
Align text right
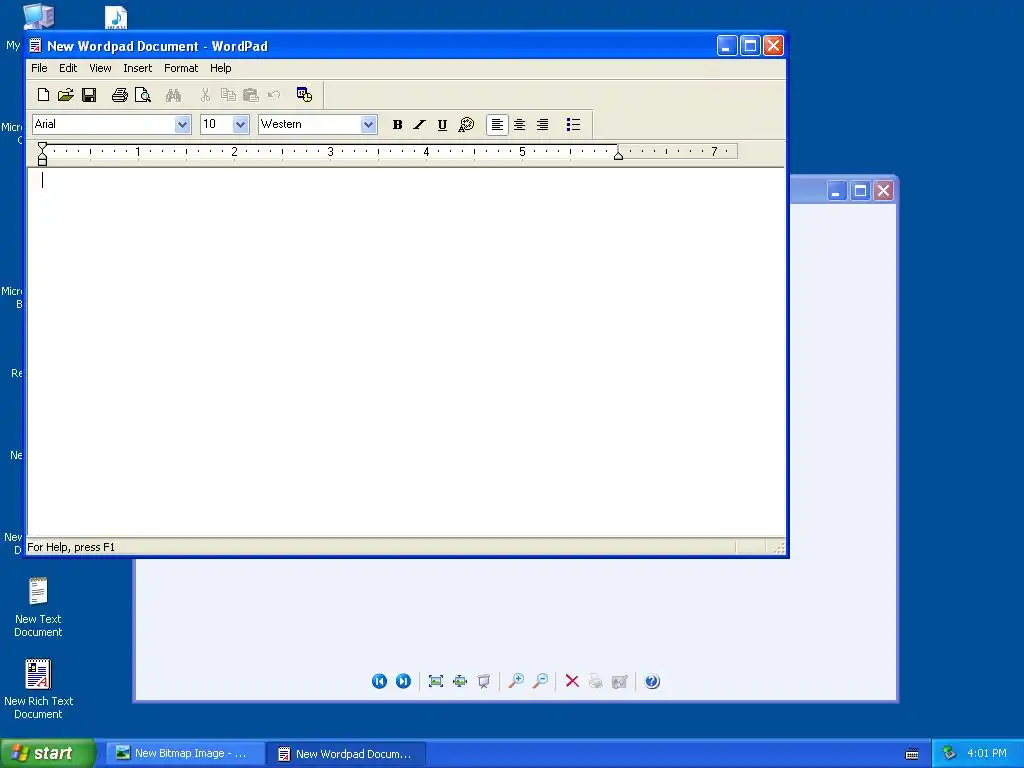tap(542, 125)
